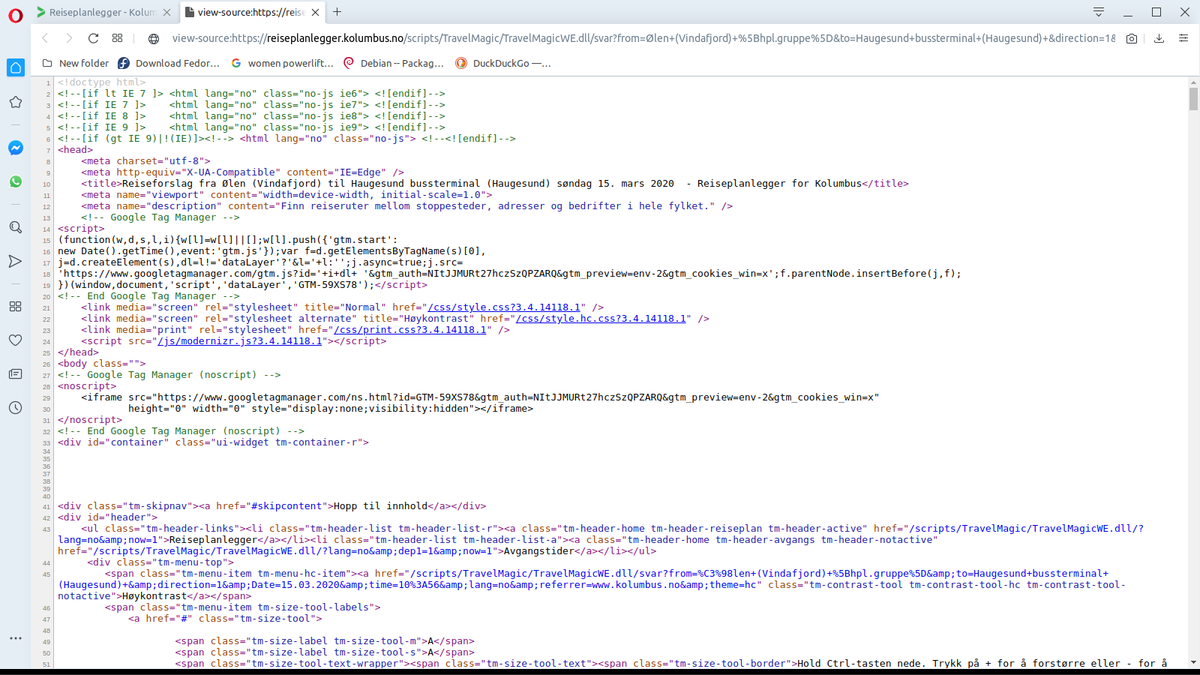Open the Downloads toolbar icon
1200x675 pixels.
pos(1158,39)
